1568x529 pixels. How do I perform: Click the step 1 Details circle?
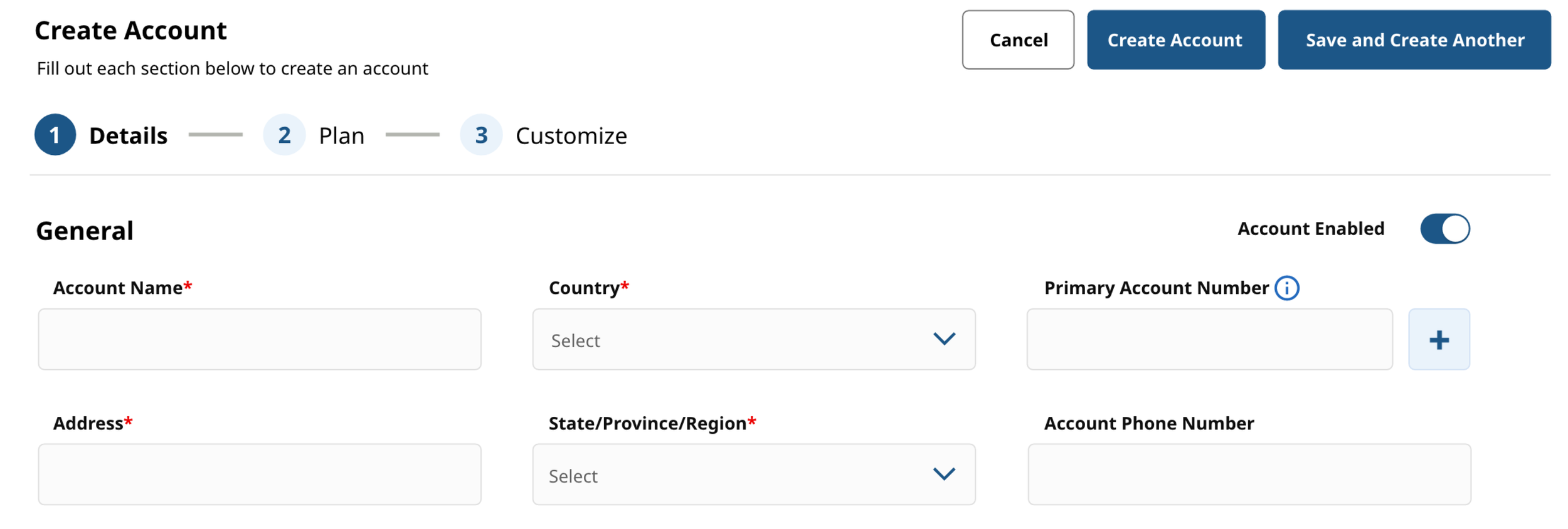click(55, 135)
